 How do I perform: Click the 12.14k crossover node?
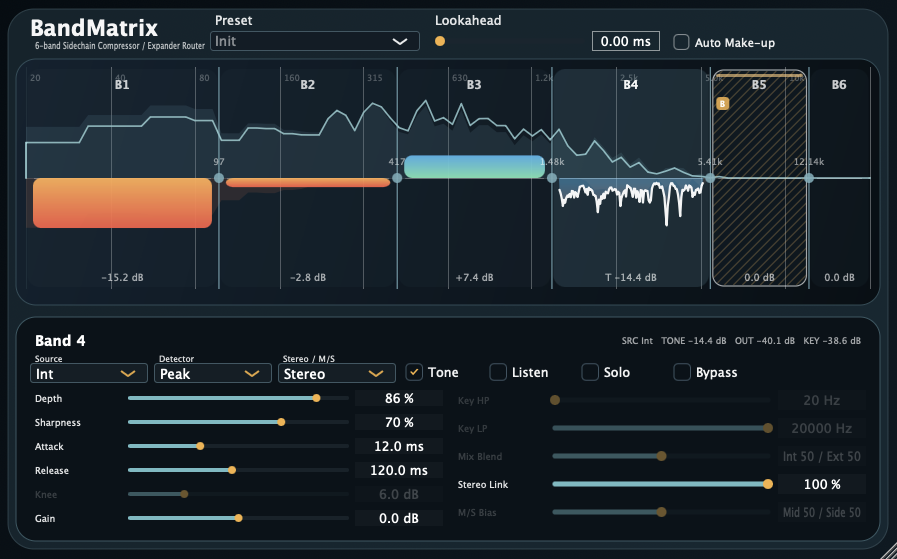(x=809, y=178)
